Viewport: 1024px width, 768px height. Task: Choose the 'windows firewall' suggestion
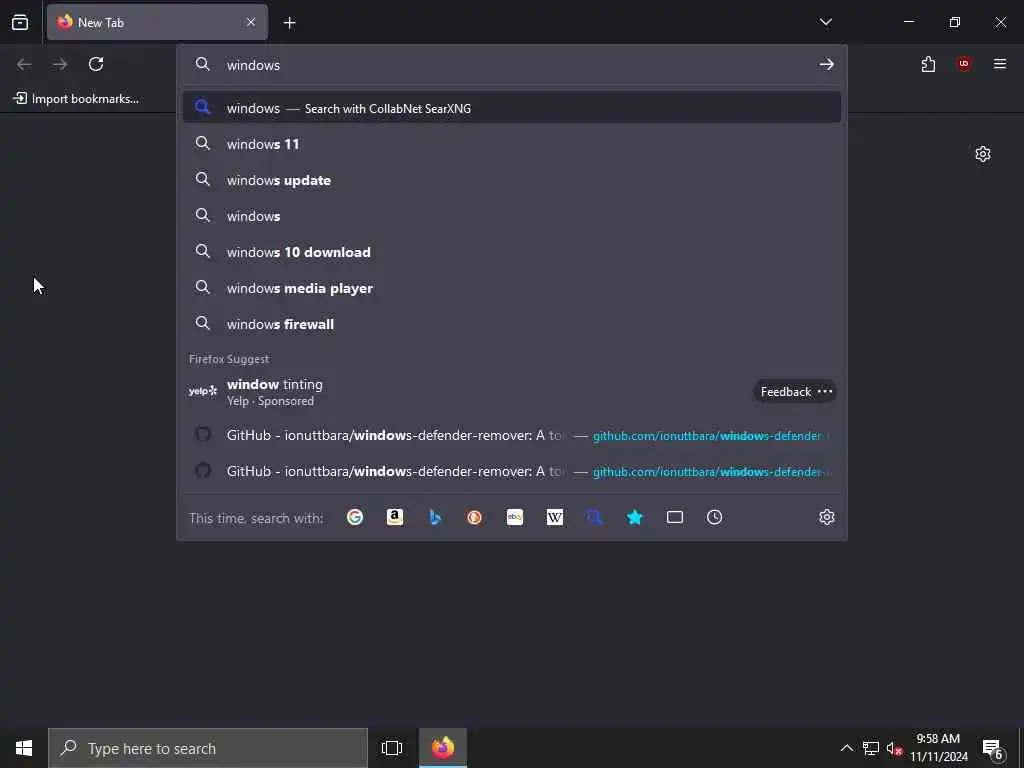512,324
